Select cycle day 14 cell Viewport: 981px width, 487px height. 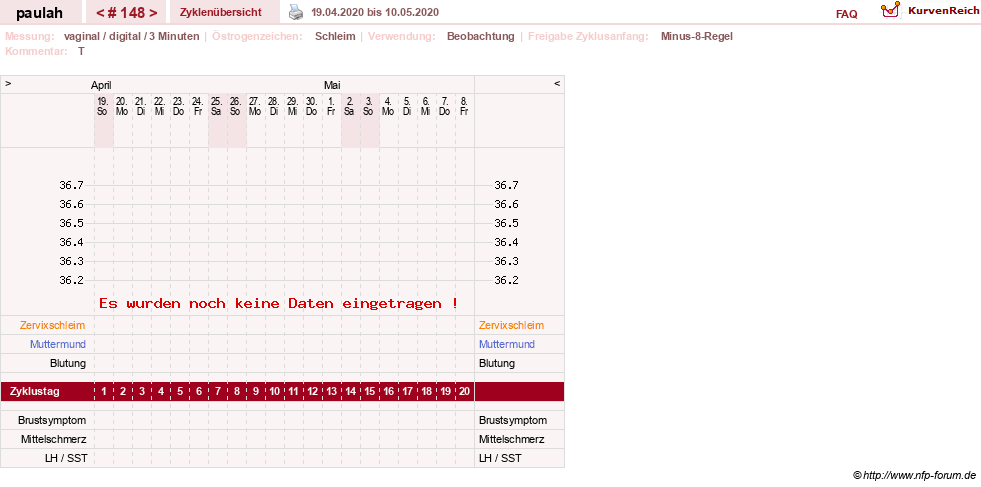pos(350,392)
